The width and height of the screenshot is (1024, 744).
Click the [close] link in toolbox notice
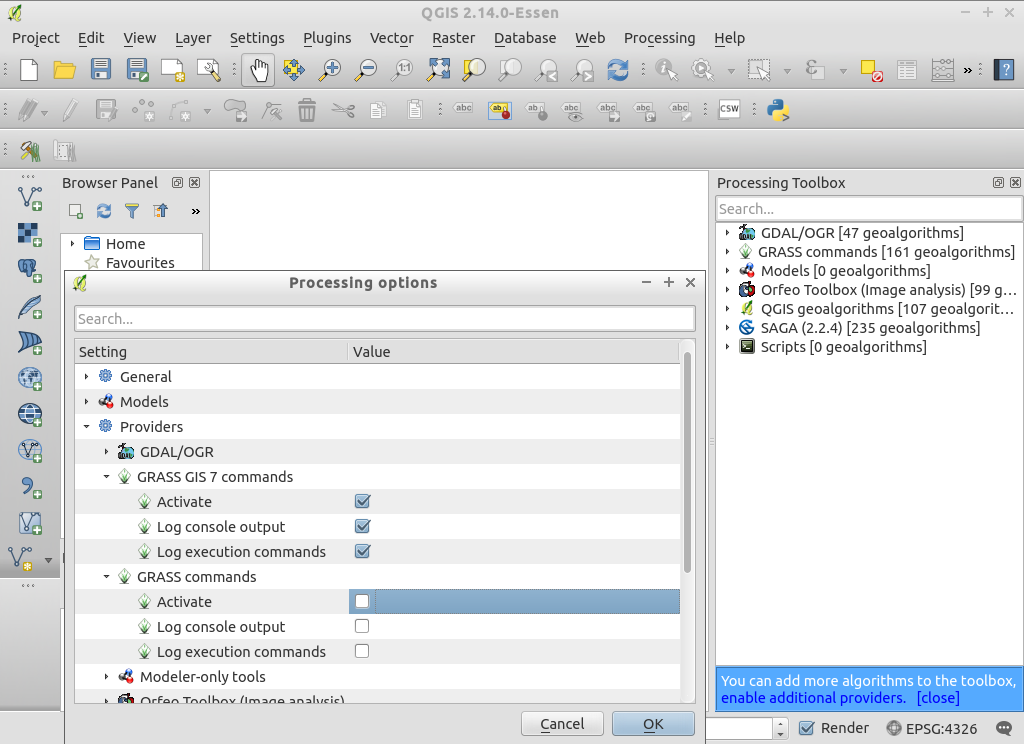938,698
